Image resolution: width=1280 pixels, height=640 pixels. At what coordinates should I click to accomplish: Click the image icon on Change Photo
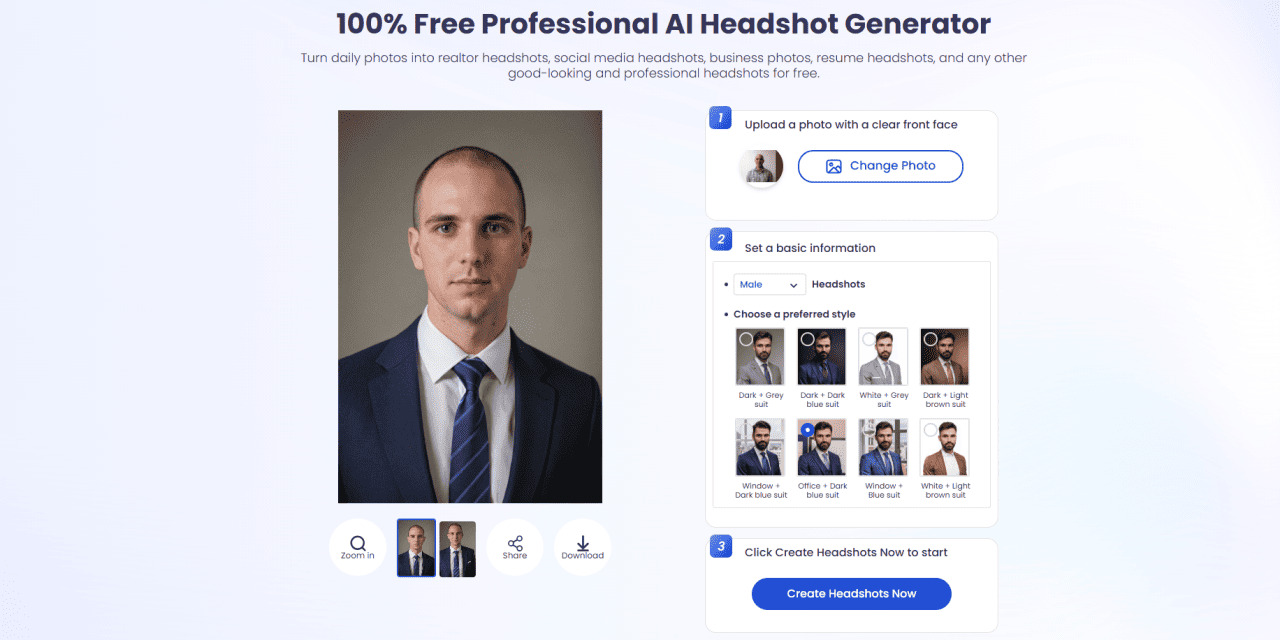tap(834, 166)
